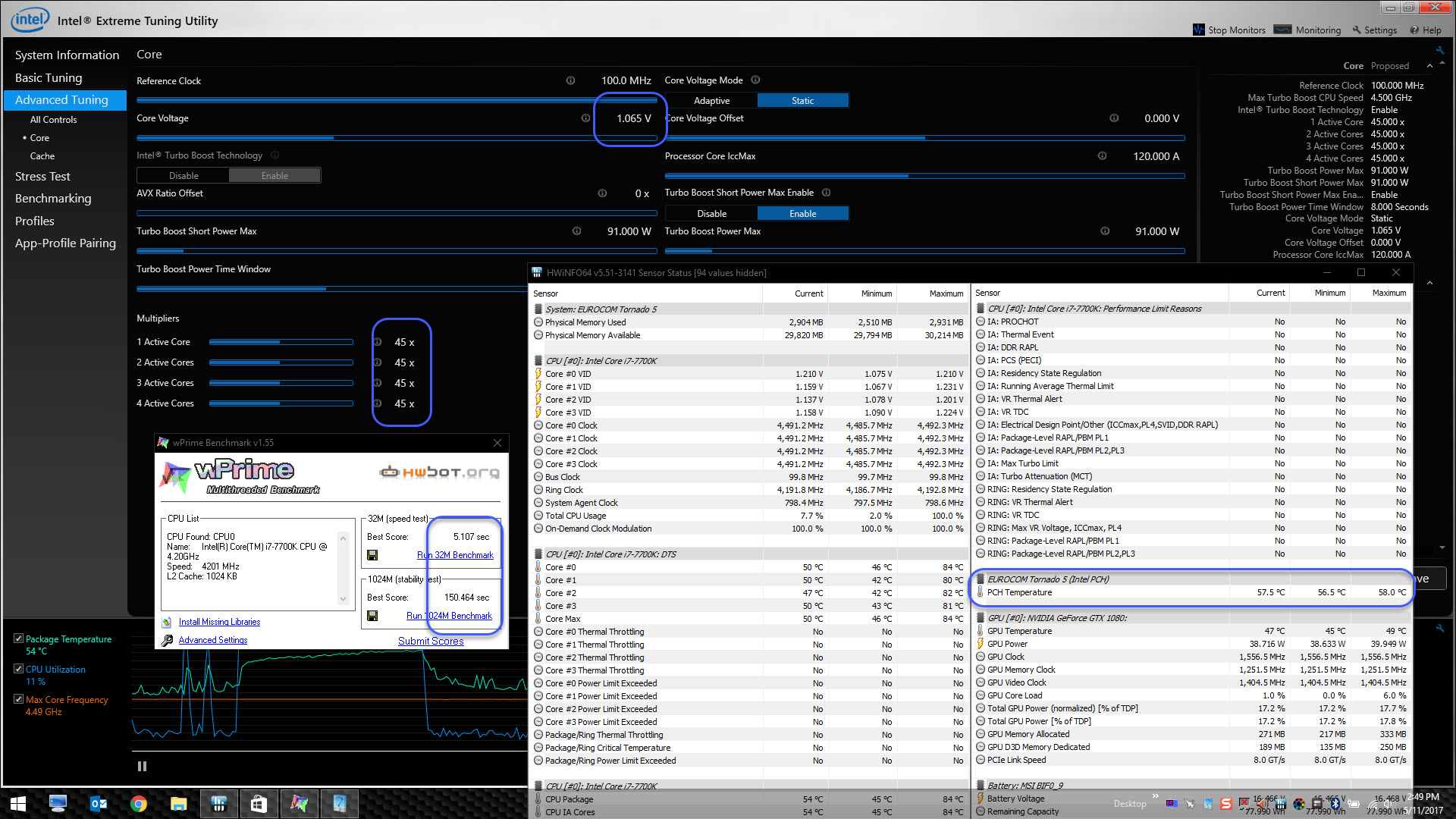Click the CPU List scroll-down arrow in wPrime

(343, 599)
